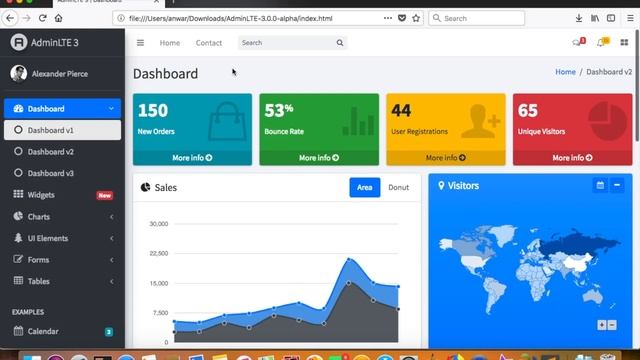
Task: Bookmark this page with star icon
Action: click(x=416, y=18)
